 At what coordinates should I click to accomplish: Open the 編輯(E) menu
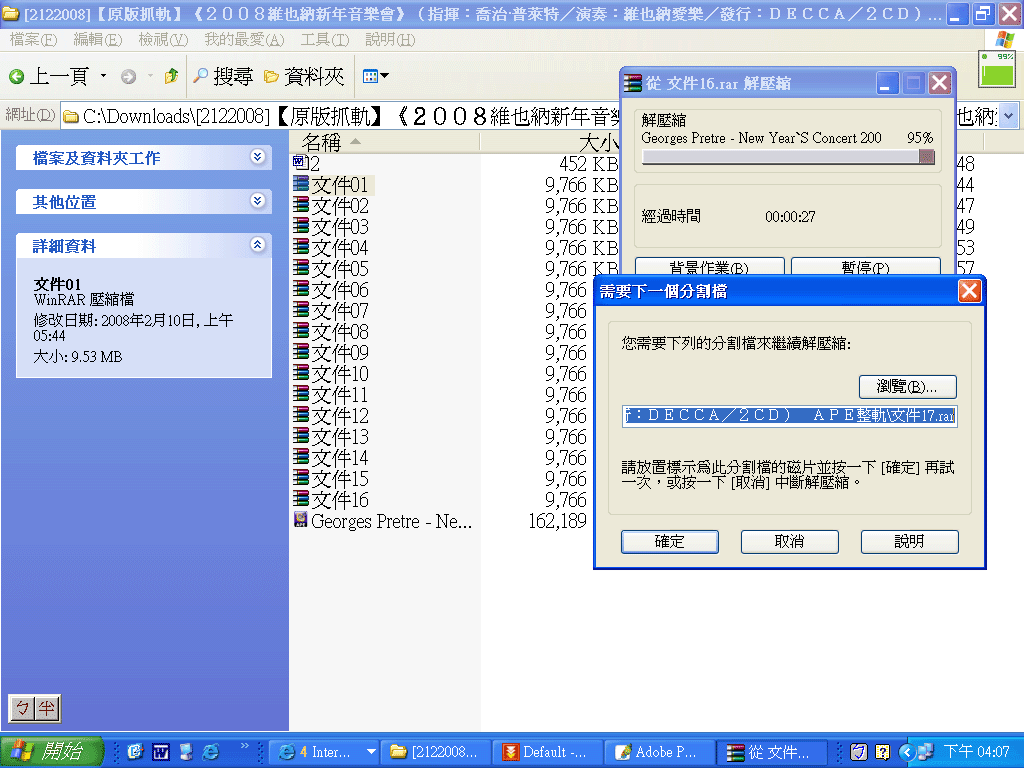97,40
